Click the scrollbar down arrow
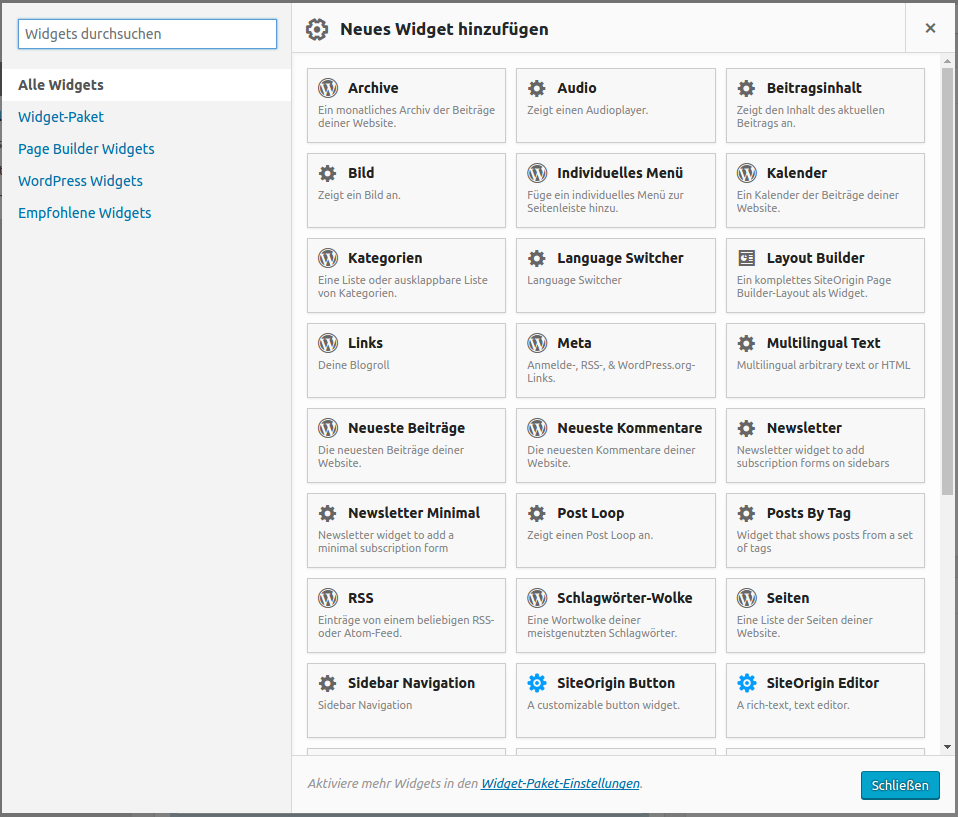The image size is (958, 817). point(947,746)
